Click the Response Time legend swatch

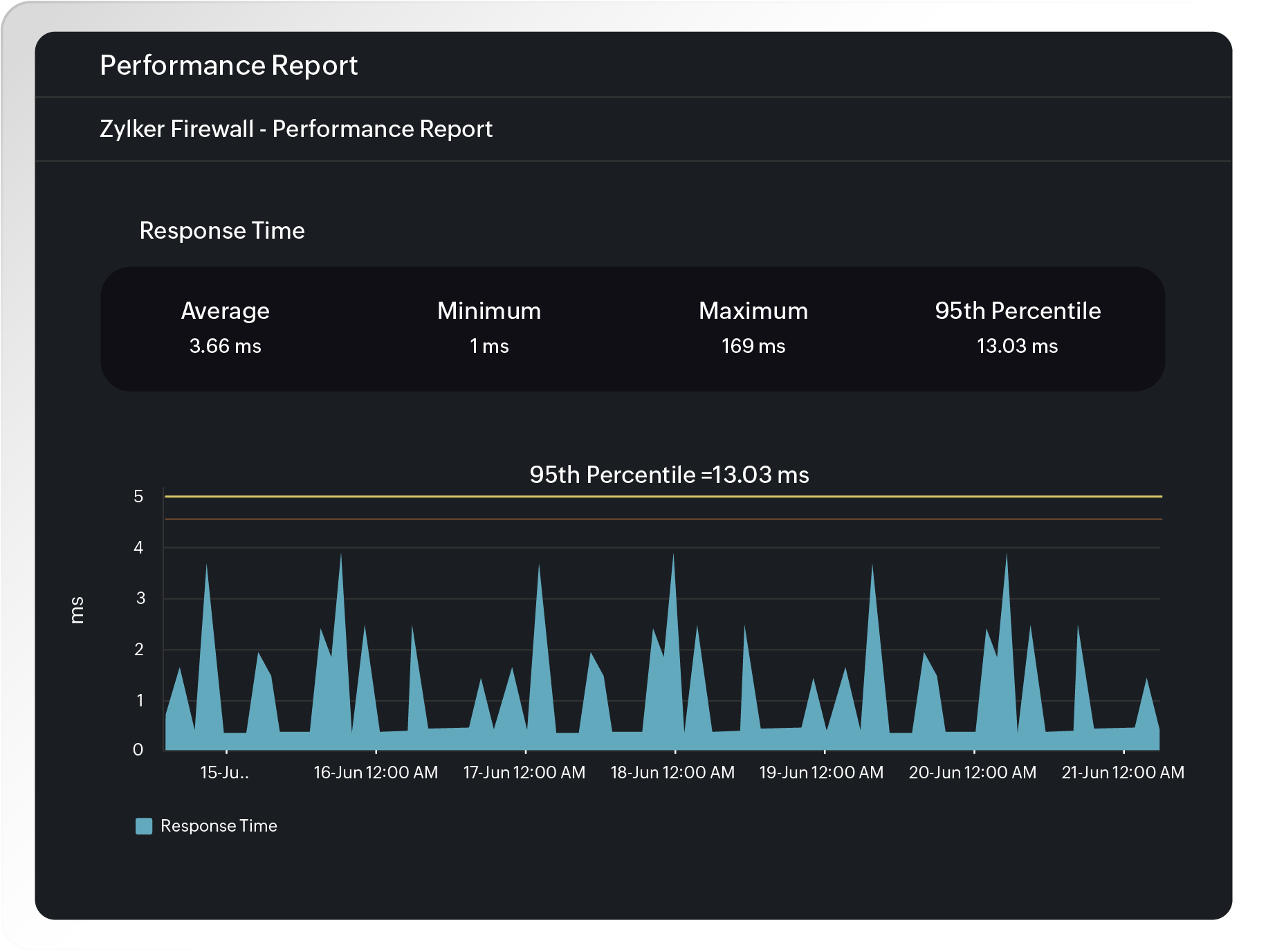pos(144,825)
